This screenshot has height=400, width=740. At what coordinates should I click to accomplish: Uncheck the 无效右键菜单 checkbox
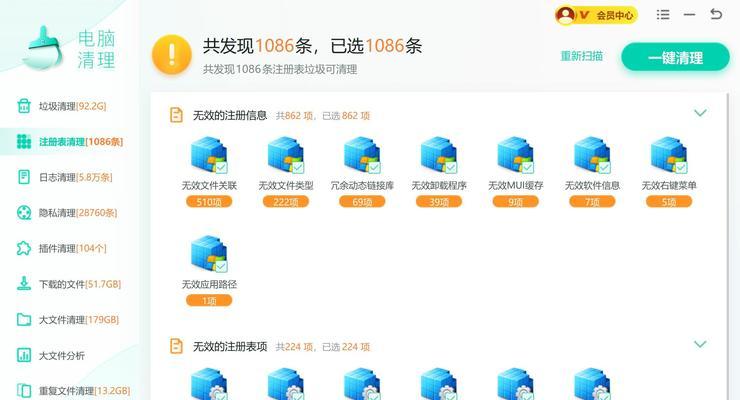(681, 167)
